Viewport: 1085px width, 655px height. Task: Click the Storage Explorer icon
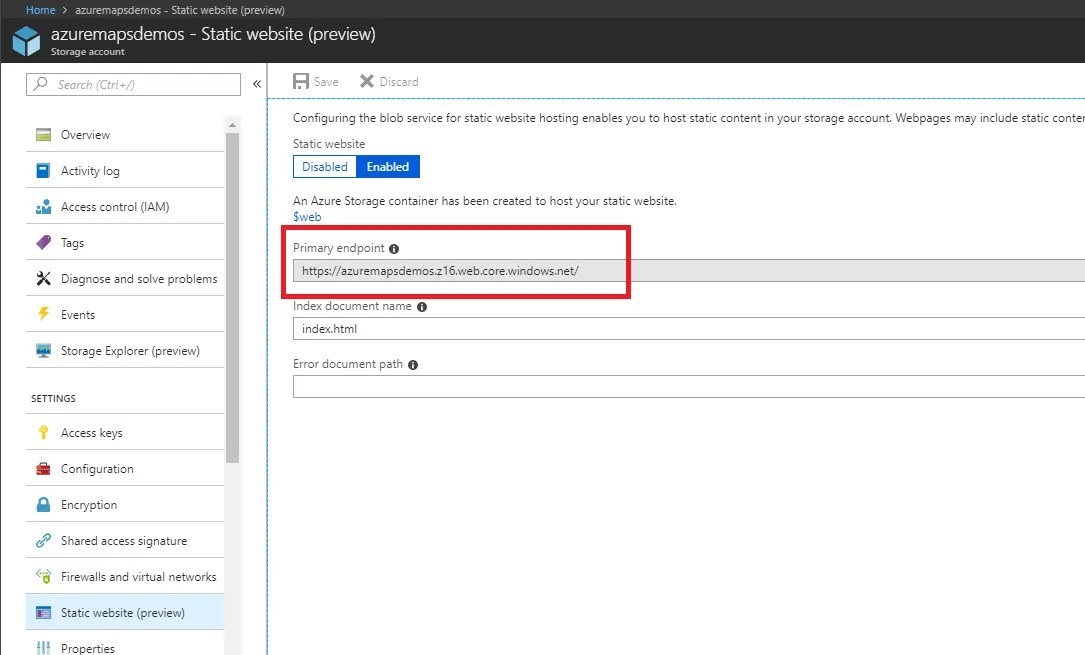[43, 350]
